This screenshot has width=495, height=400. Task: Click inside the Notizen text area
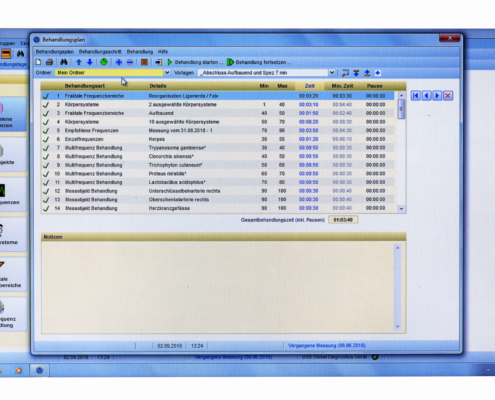click(x=218, y=287)
